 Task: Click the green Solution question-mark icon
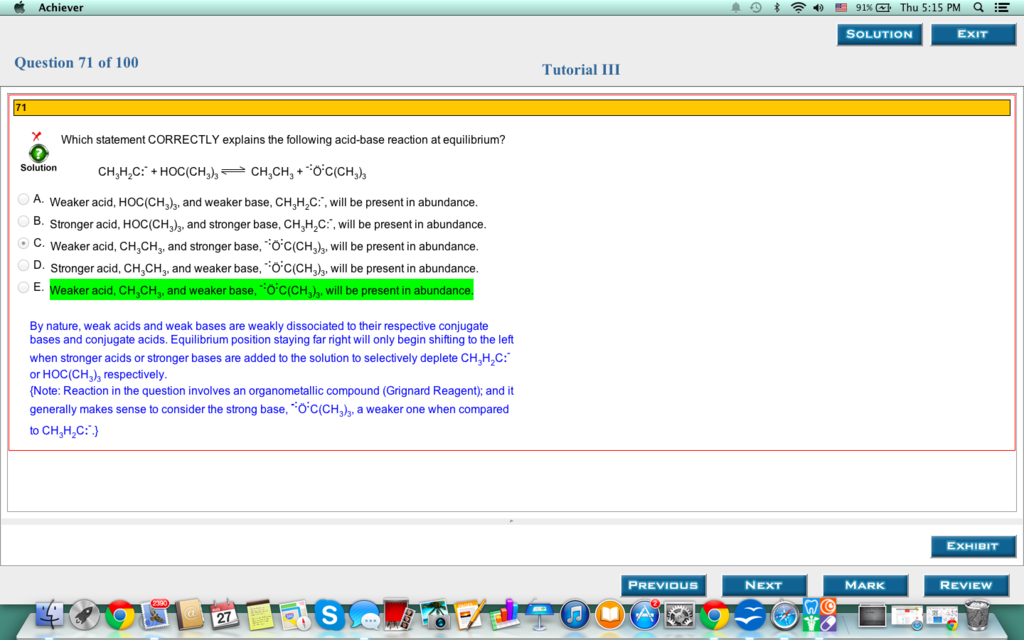pos(38,153)
